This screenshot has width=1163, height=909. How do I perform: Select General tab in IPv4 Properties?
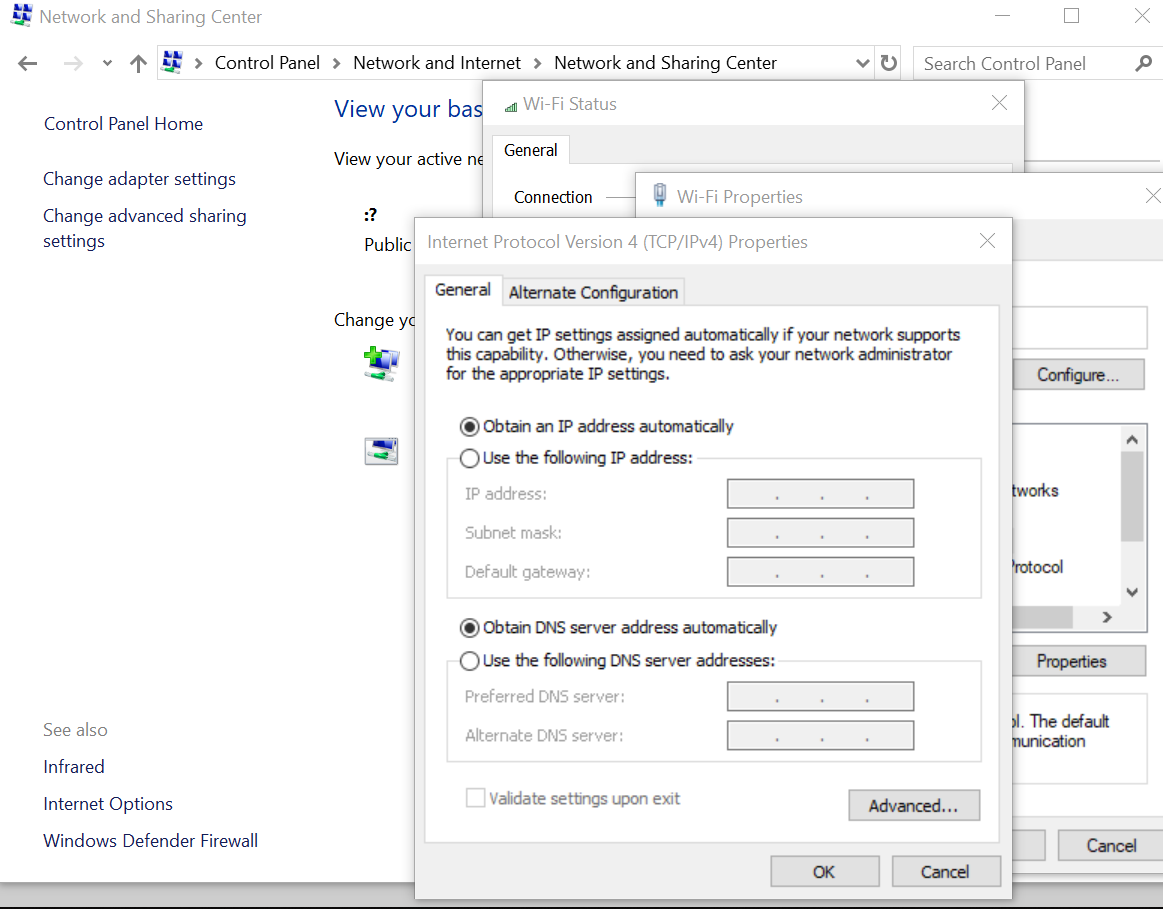tap(463, 290)
